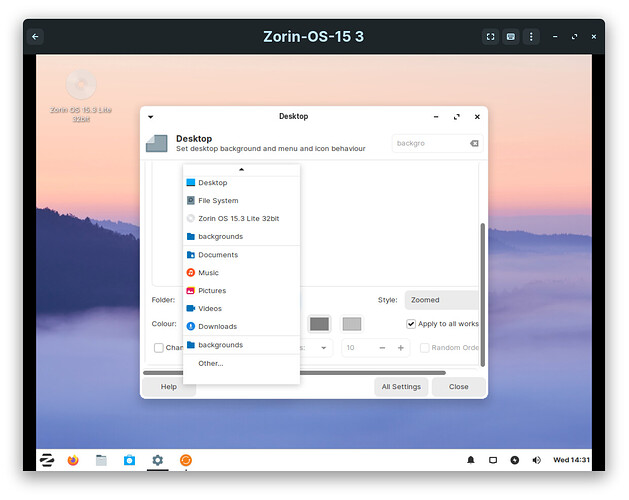Select the lower backgrounds folder entry
Viewport: 629px width, 500px height.
241,345
